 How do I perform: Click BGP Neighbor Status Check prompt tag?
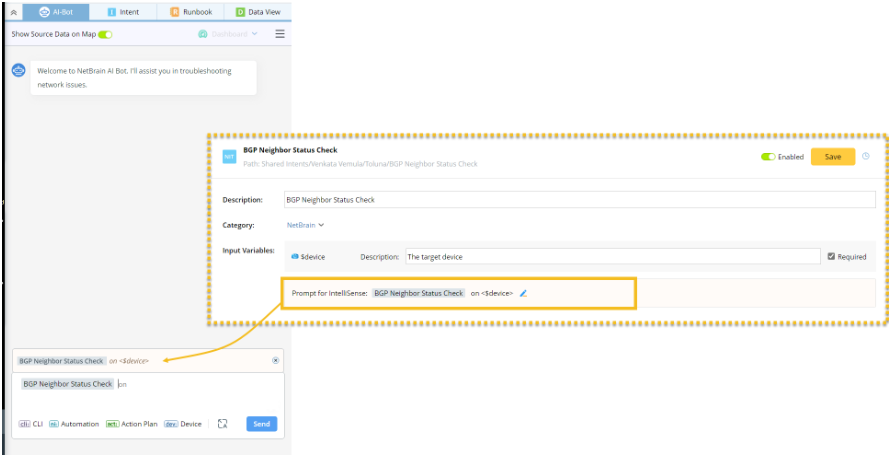pos(419,294)
